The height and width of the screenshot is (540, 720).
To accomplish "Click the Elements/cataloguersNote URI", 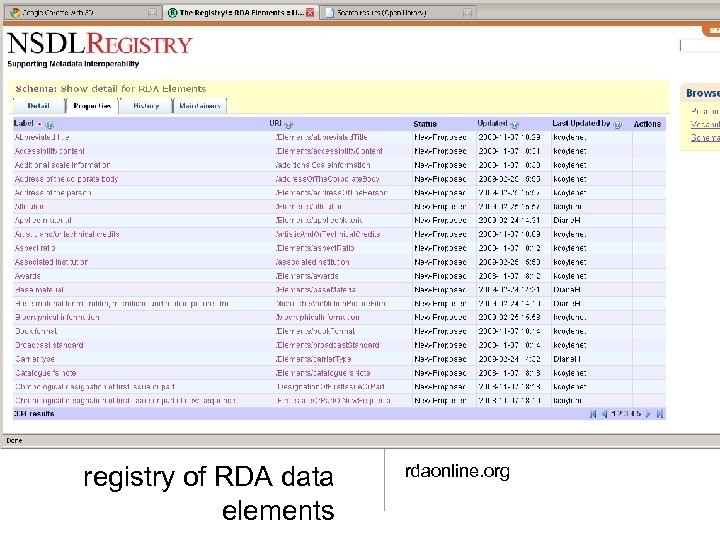I will tap(323, 373).
